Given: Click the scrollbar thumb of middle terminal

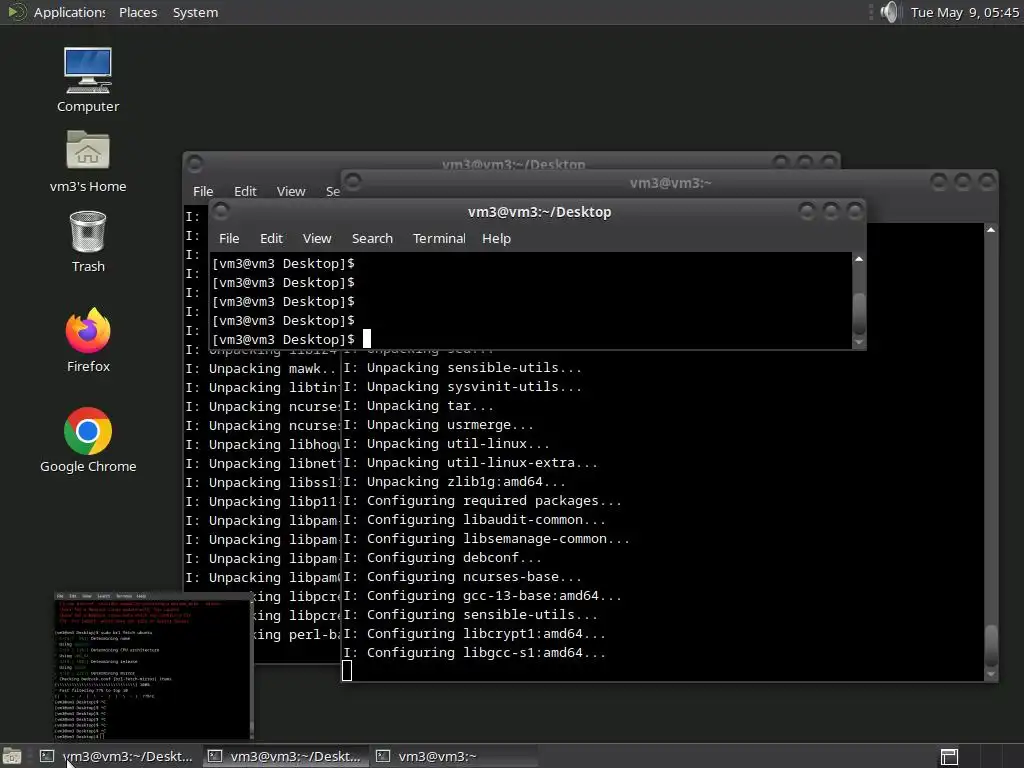Looking at the screenshot, I should [x=991, y=647].
